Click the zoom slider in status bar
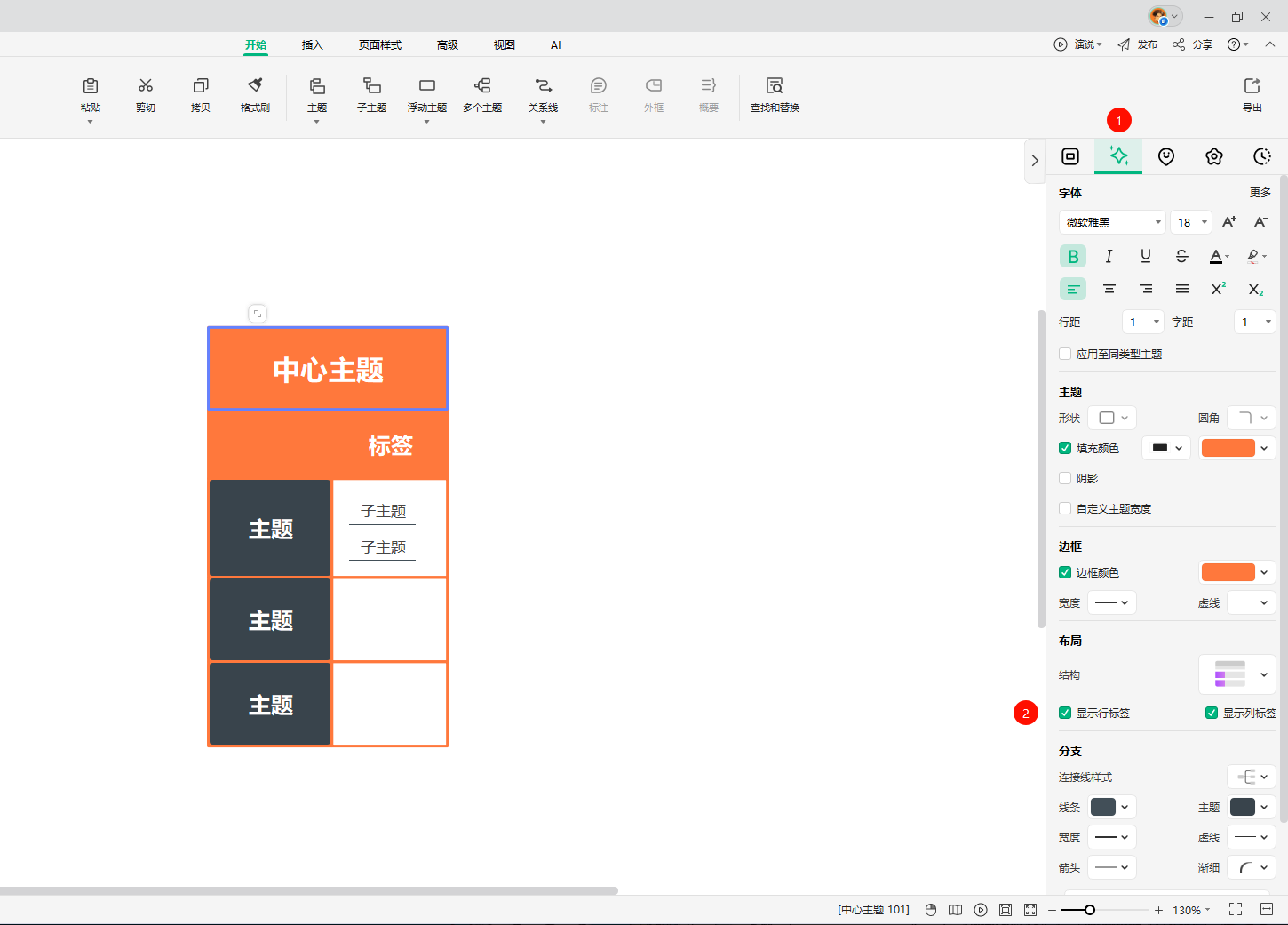 (1105, 910)
